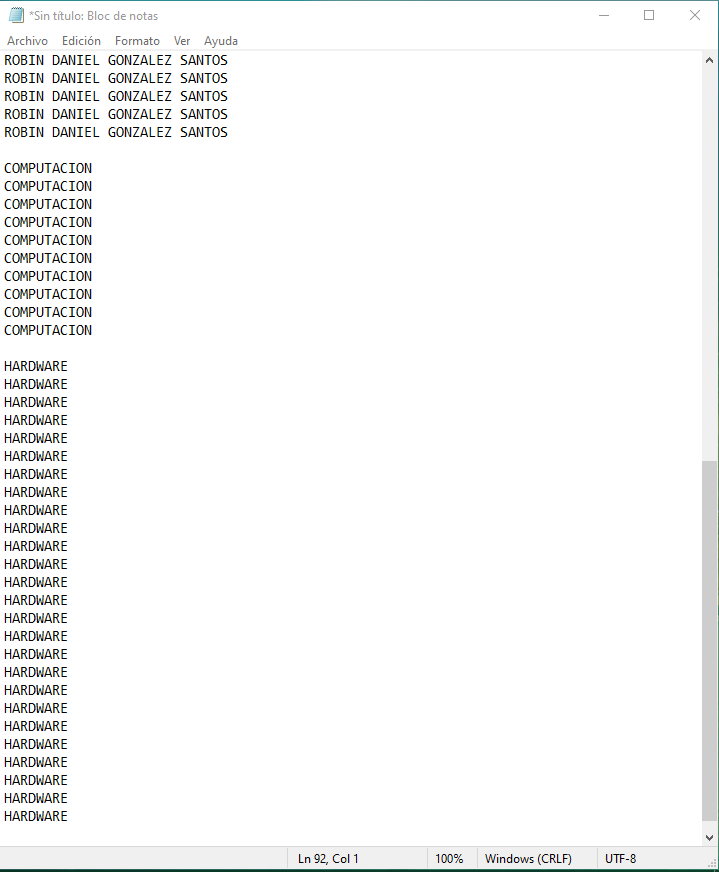This screenshot has width=719, height=872.
Task: Open the Edición menu
Action: (x=81, y=41)
